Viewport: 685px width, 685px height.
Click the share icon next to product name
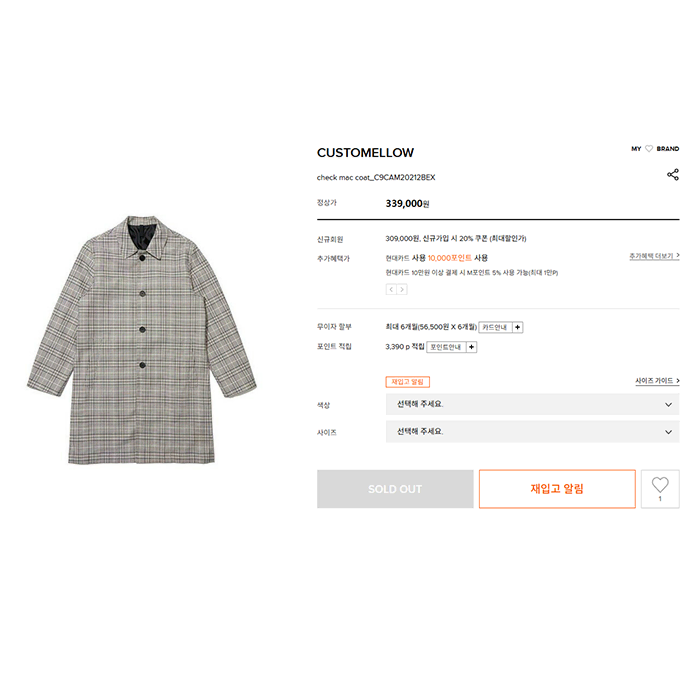673,175
